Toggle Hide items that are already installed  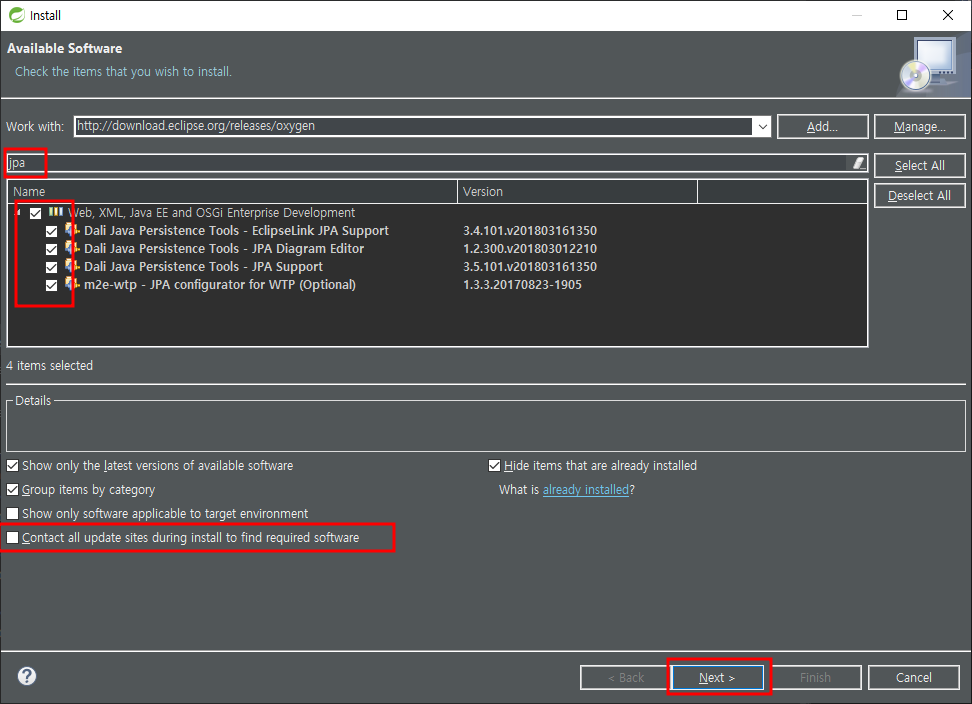point(494,465)
